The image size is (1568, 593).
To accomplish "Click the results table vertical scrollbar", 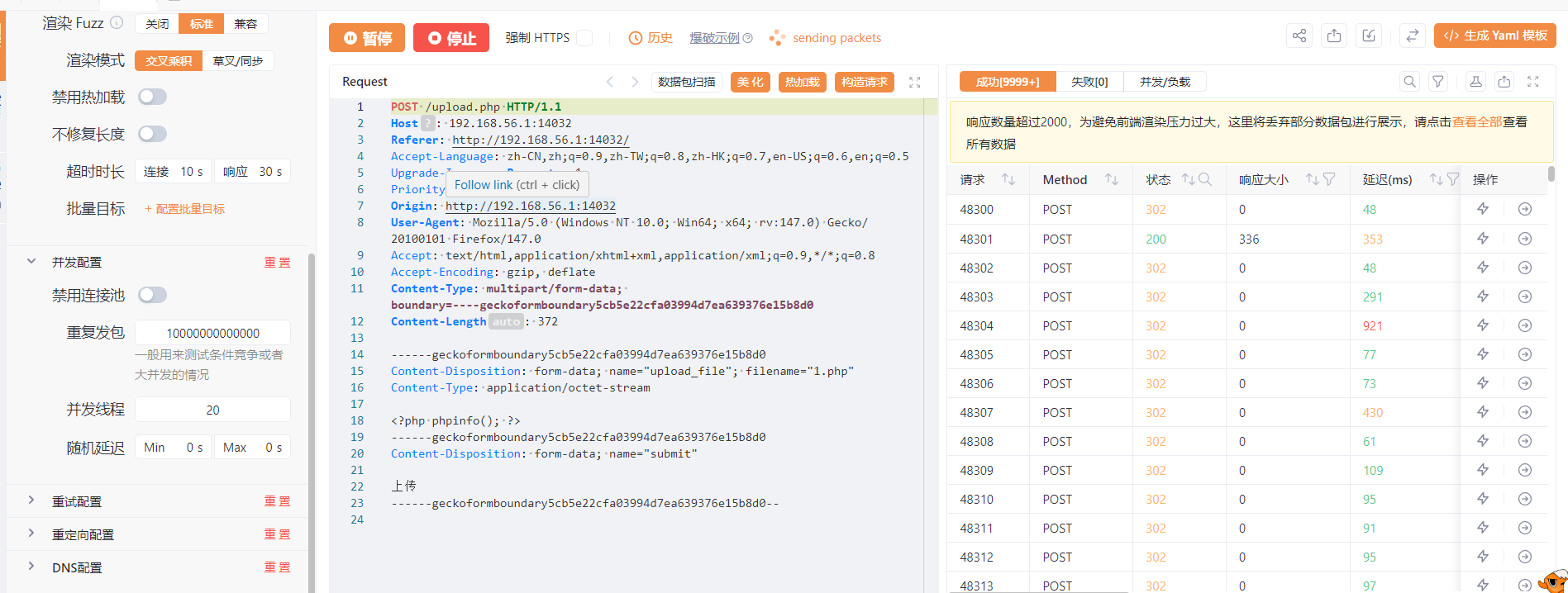I will [1551, 174].
